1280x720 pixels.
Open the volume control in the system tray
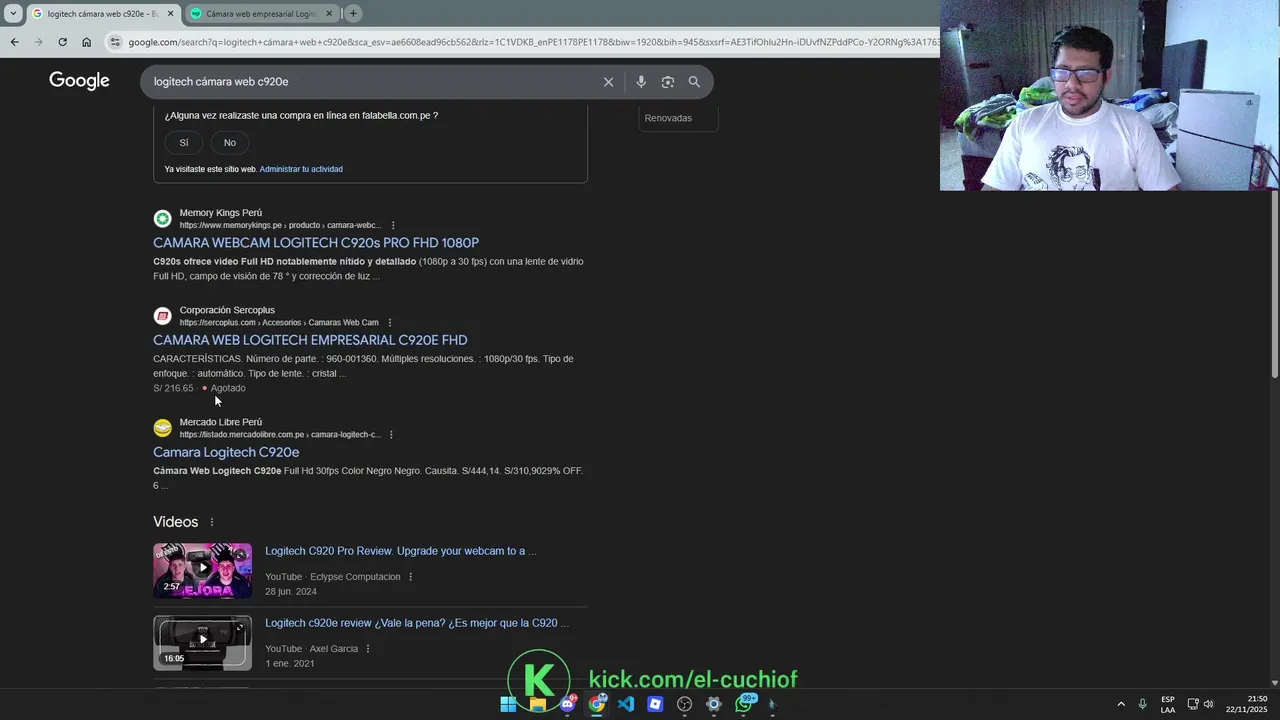pos(1209,704)
